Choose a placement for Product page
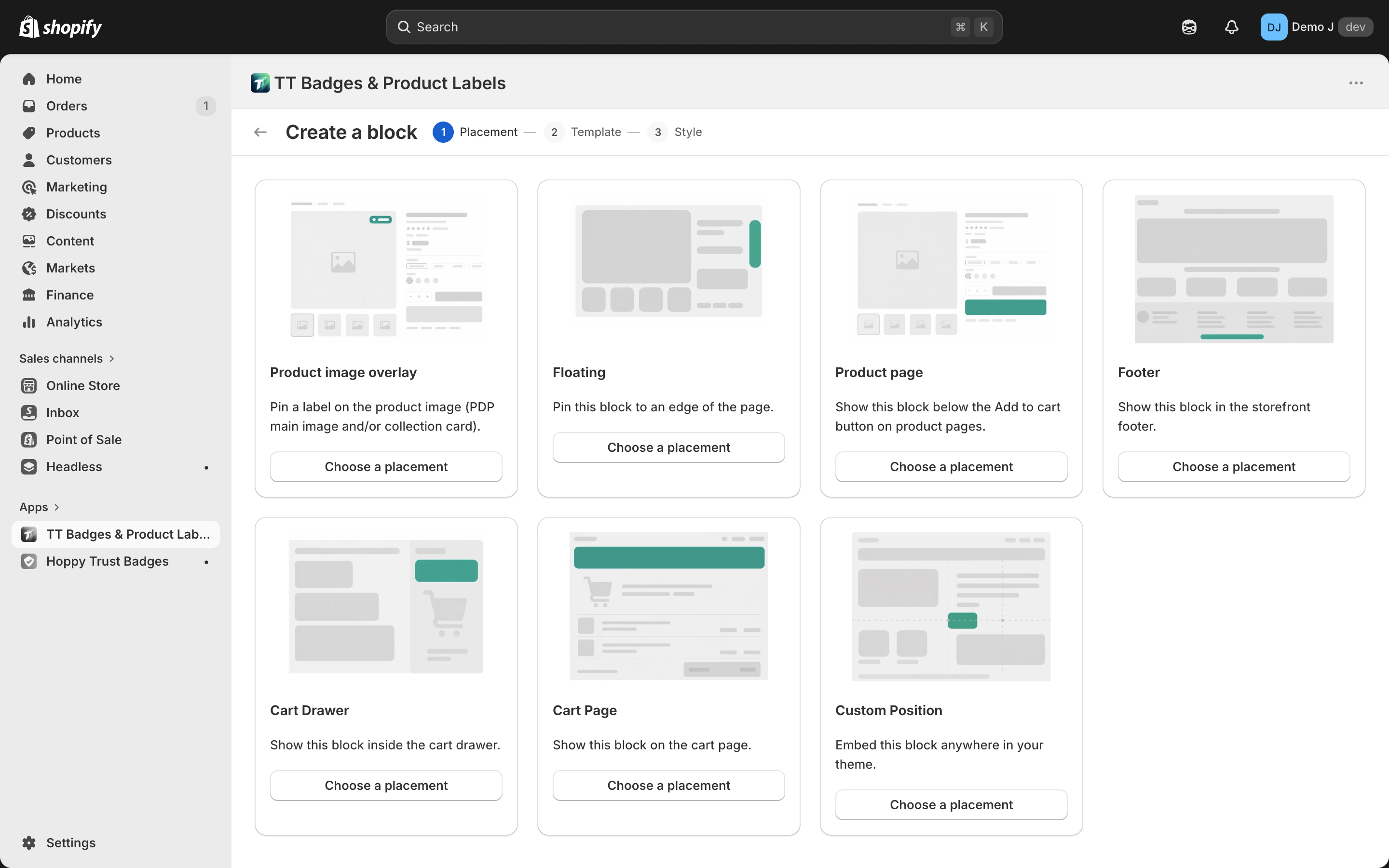Image resolution: width=1389 pixels, height=868 pixels. [x=951, y=467]
